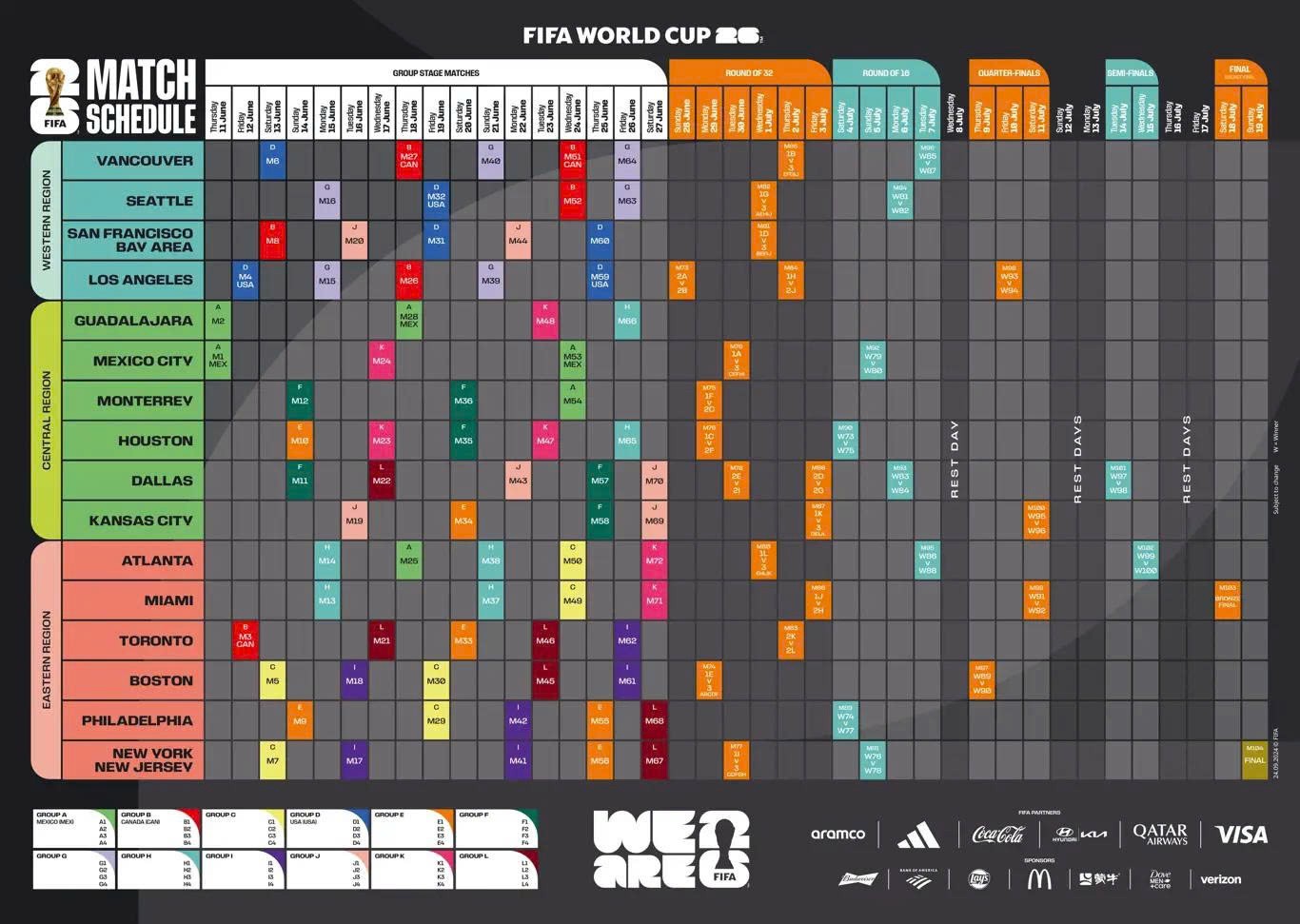1300x924 pixels.
Task: Click the VISA partner logo
Action: (1241, 835)
